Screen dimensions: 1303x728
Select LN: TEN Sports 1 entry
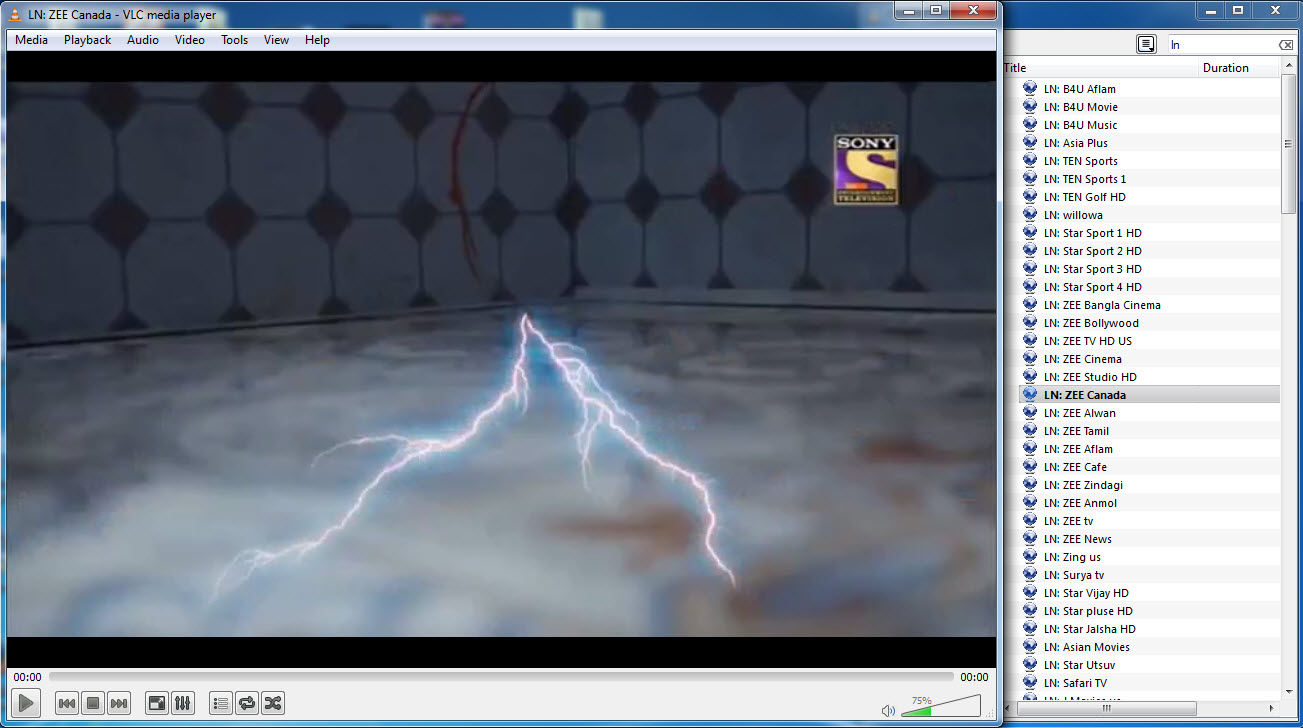1085,179
